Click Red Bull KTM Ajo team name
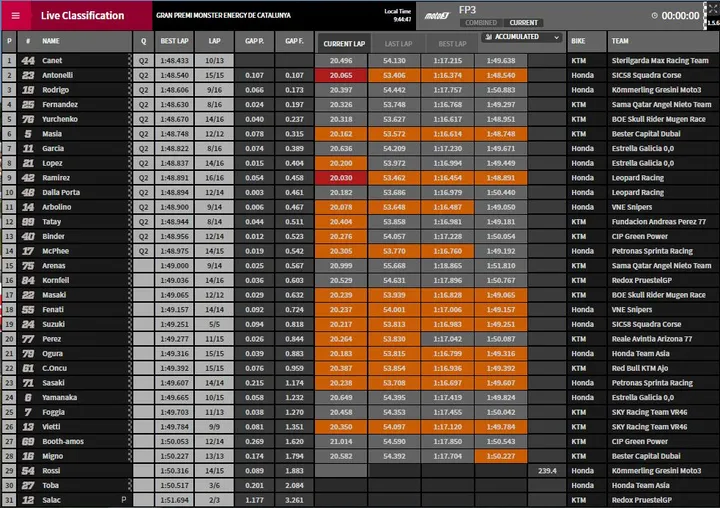This screenshot has height=508, width=720. (x=640, y=368)
